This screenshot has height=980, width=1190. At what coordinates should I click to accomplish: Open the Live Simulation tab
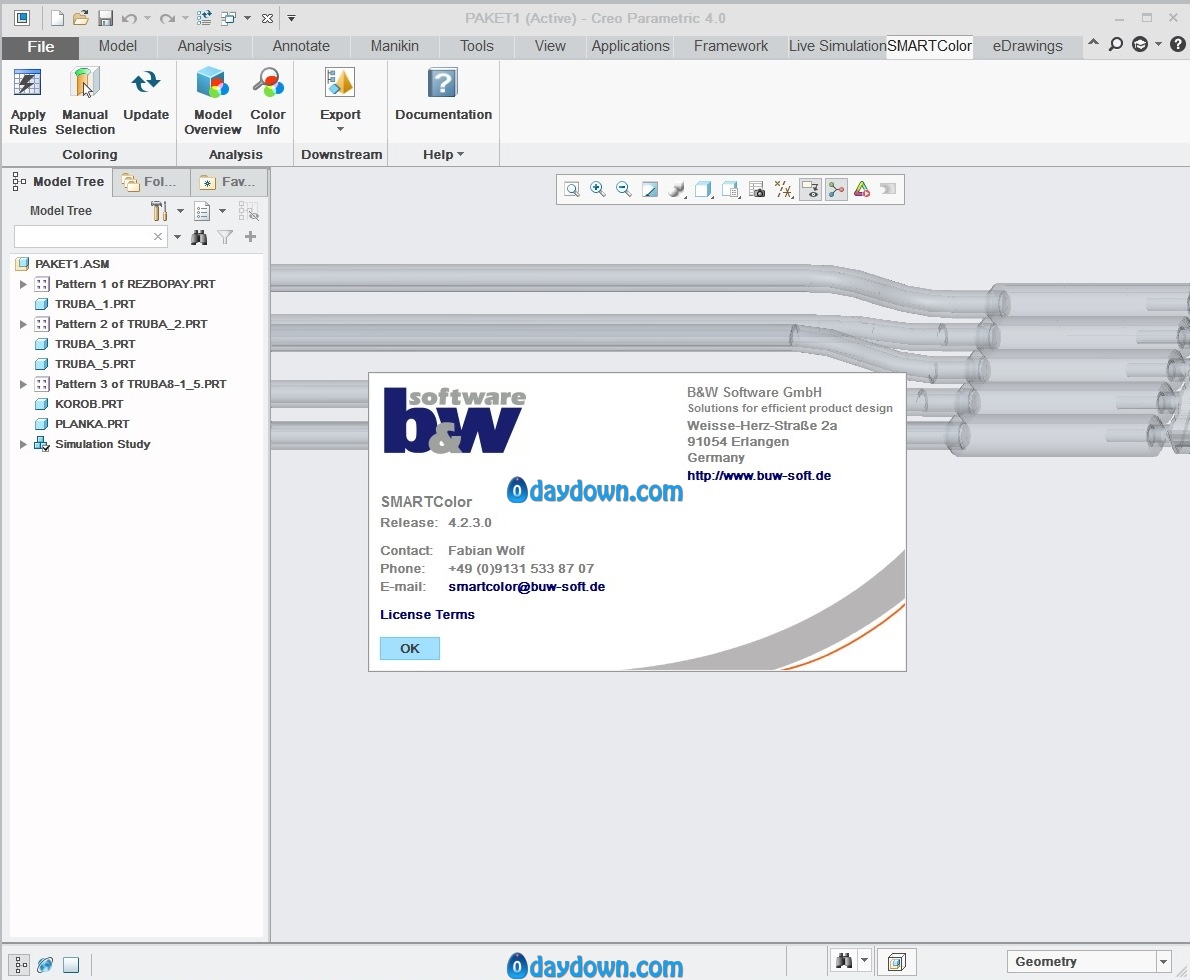pos(836,46)
